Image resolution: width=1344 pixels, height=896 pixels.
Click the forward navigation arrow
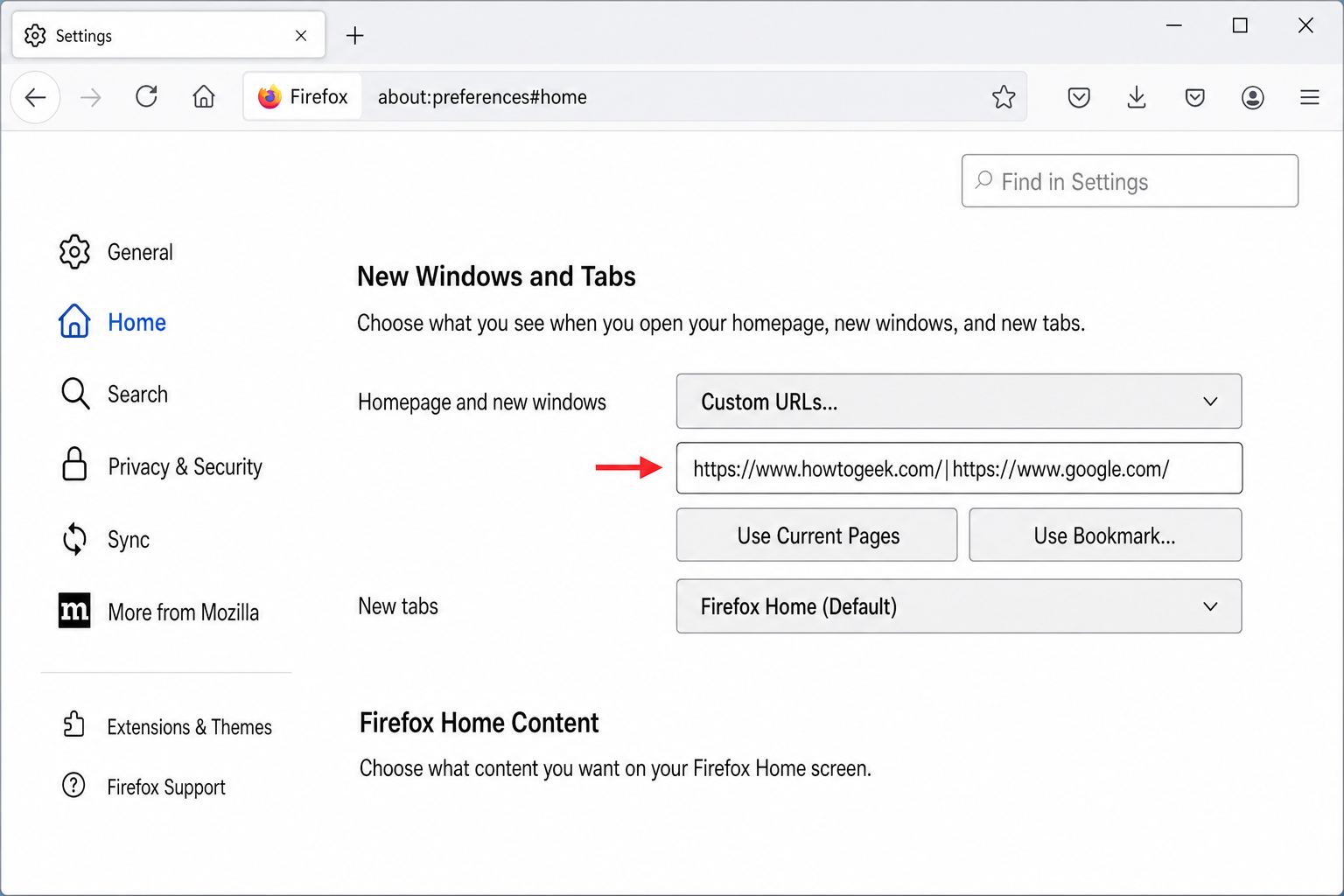[x=91, y=97]
